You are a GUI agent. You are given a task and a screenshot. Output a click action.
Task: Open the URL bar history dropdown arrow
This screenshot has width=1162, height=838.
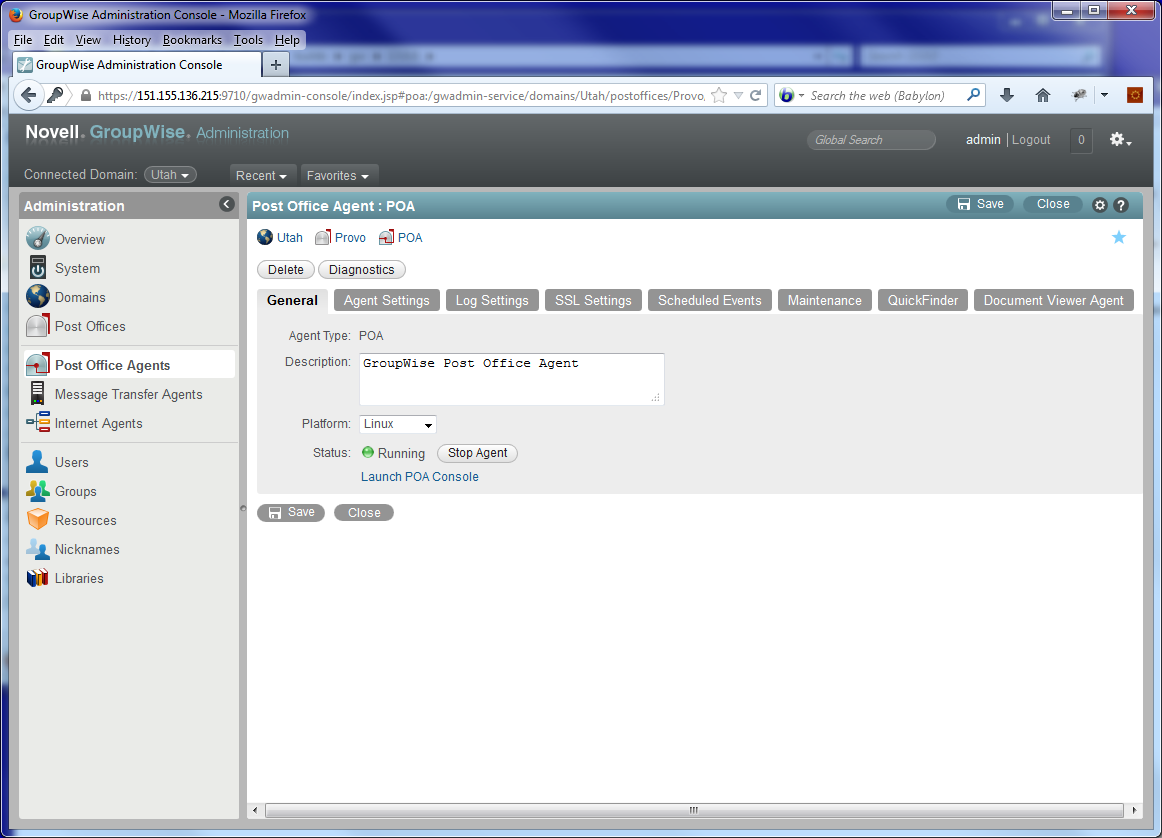point(738,96)
